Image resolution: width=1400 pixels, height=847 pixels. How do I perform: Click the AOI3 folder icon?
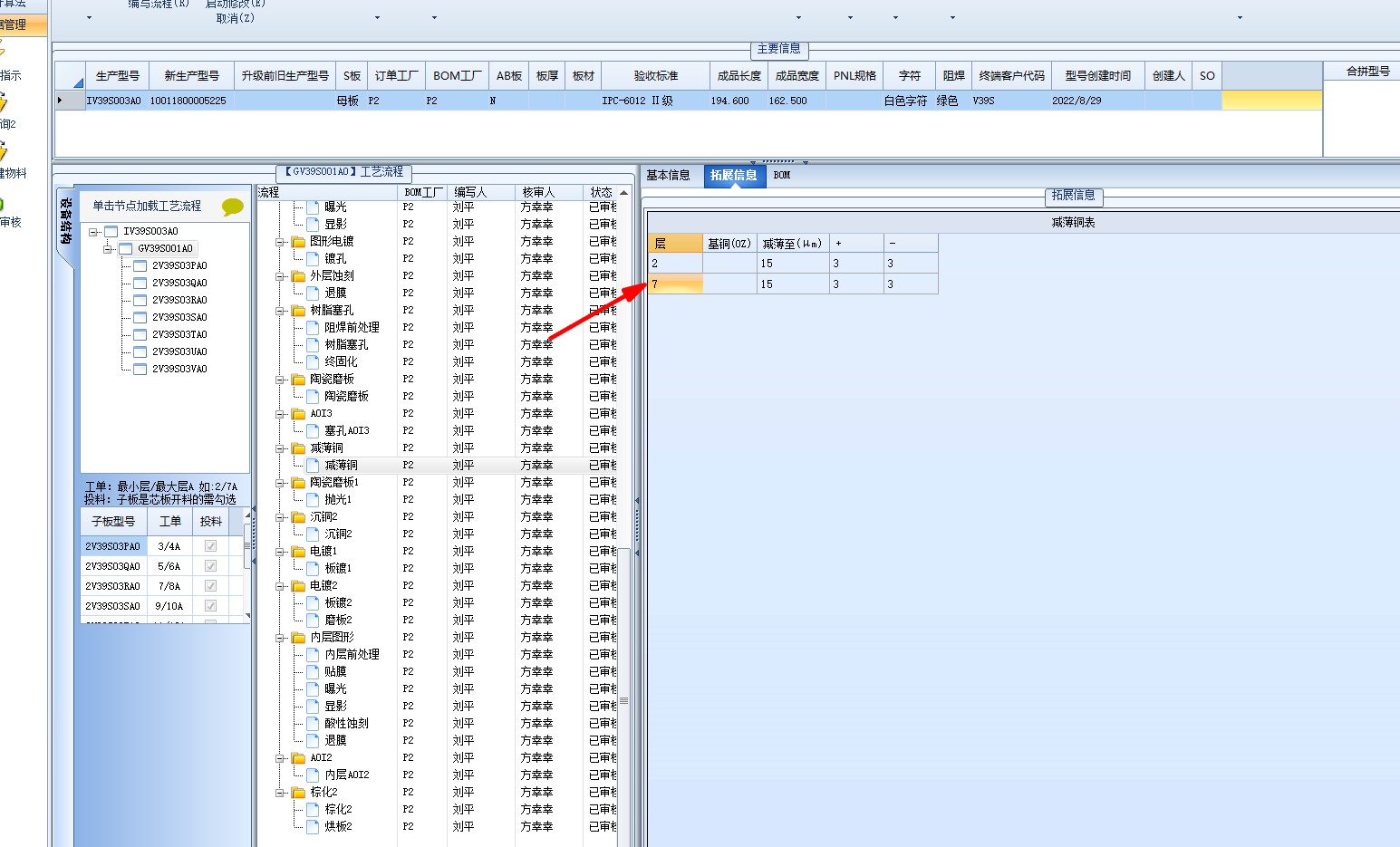[298, 414]
